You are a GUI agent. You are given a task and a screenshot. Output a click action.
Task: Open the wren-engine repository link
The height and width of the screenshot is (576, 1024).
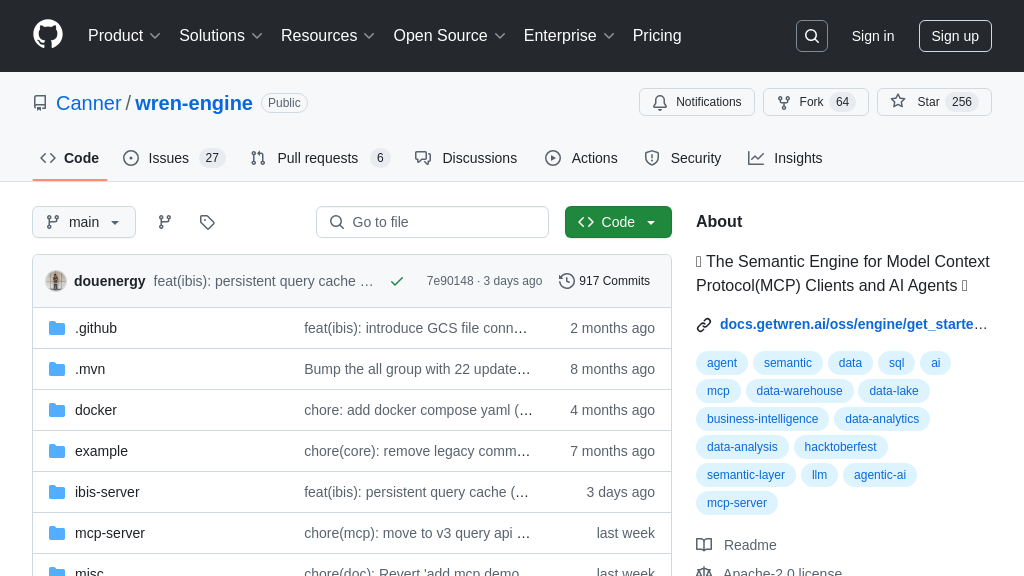click(194, 103)
